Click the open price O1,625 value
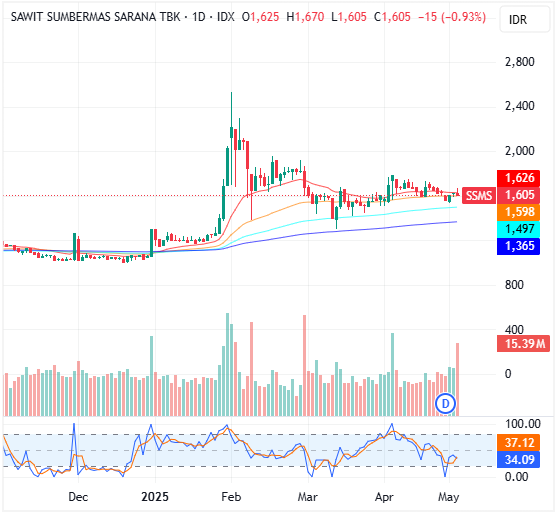The height and width of the screenshot is (513, 556). (260, 17)
